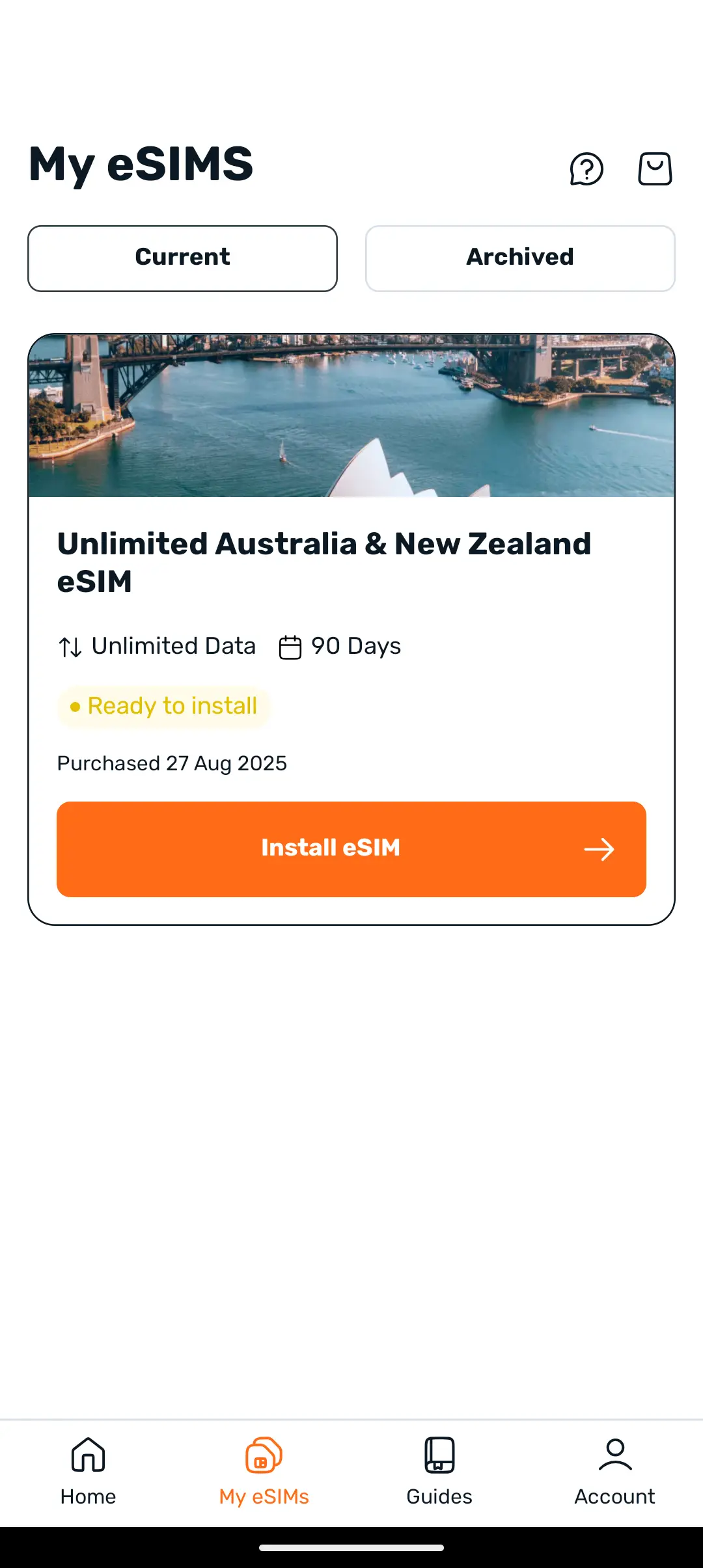Select the Home label in bottom navigation
Viewport: 703px width, 1568px height.
point(88,1496)
